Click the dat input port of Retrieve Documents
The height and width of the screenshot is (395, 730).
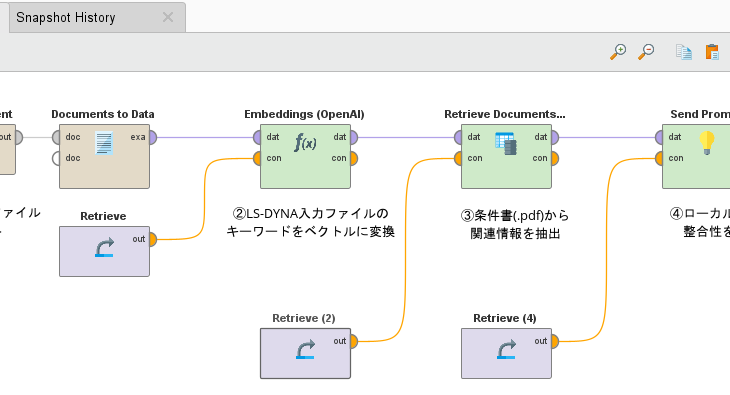point(458,137)
